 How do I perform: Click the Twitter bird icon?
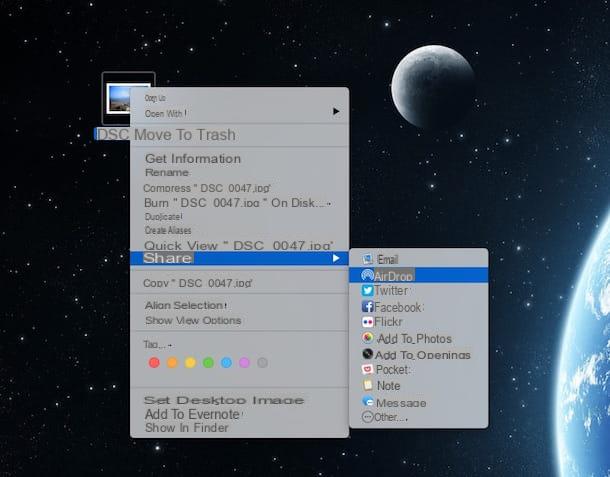(367, 290)
